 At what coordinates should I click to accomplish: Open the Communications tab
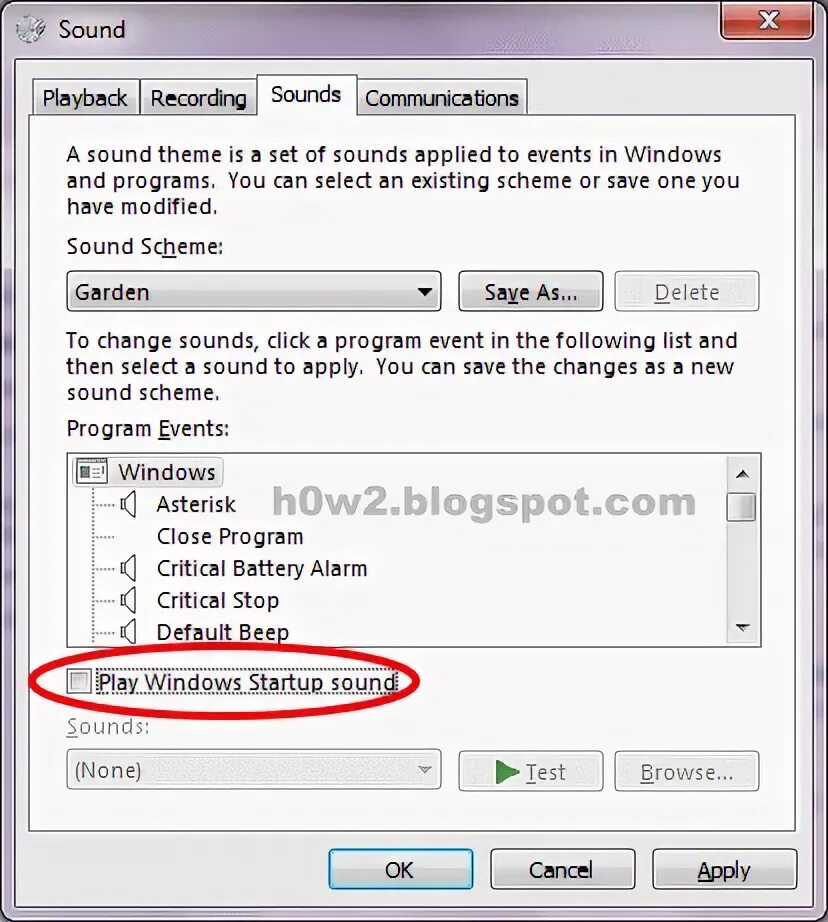click(x=442, y=98)
